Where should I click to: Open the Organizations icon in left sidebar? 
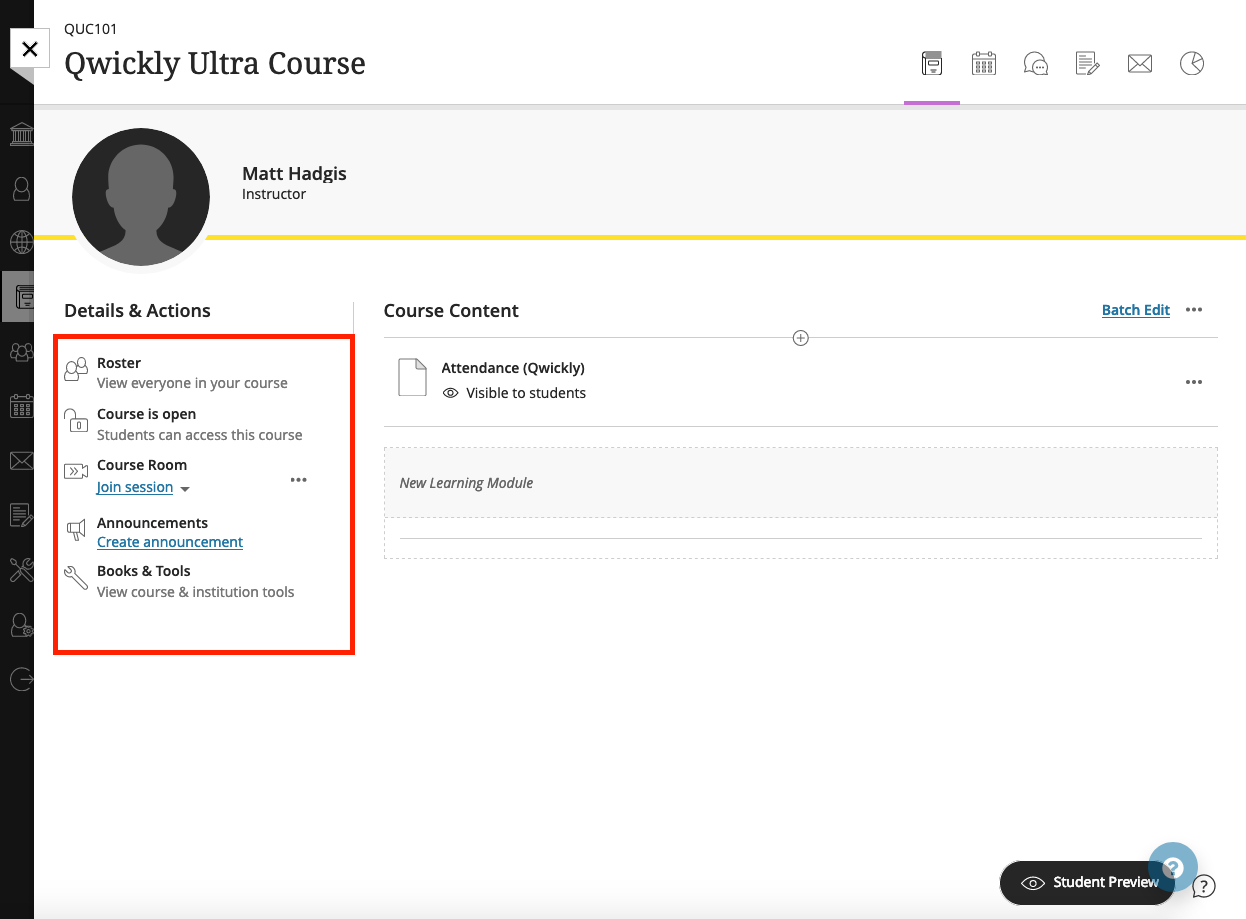[x=21, y=351]
